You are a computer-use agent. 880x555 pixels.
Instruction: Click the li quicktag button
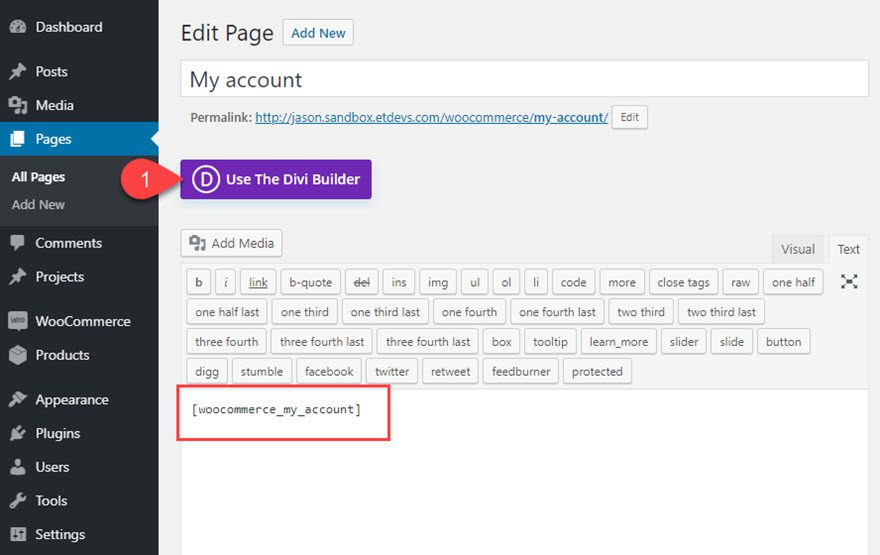[x=536, y=282]
